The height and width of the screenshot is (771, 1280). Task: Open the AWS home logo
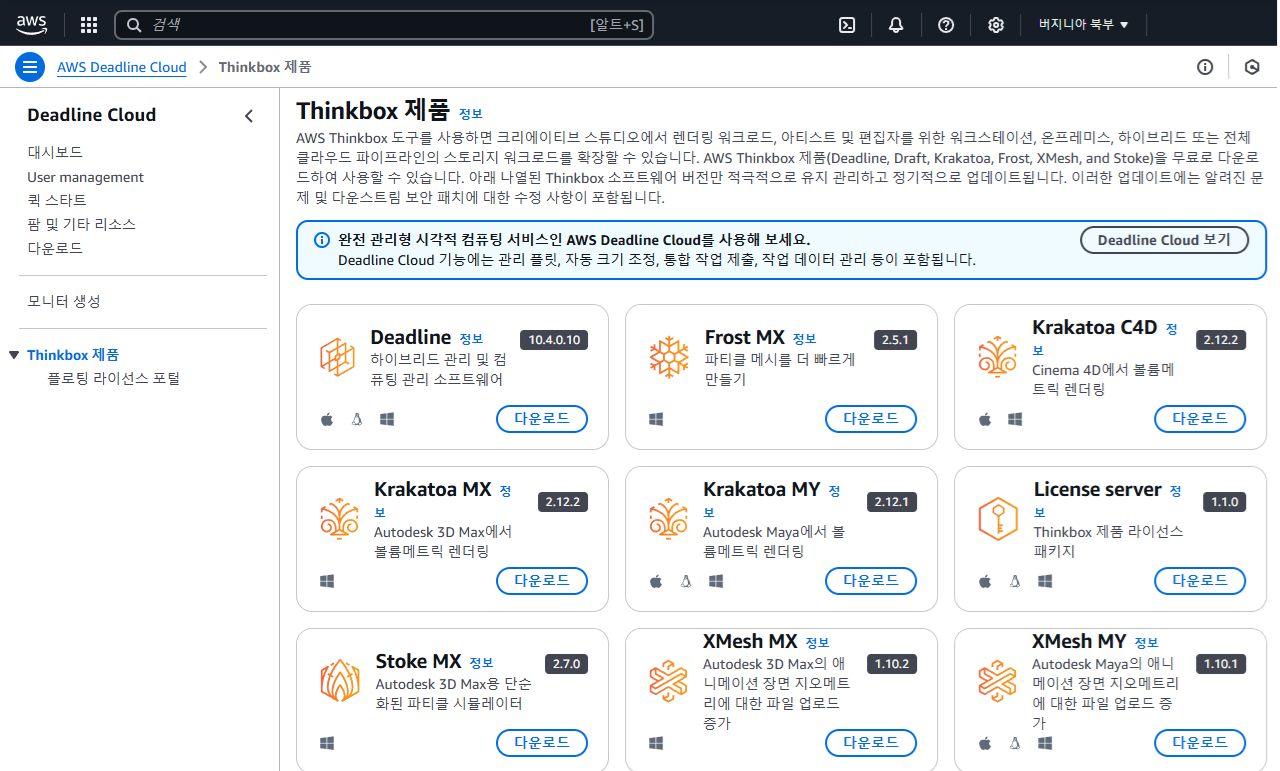31,24
